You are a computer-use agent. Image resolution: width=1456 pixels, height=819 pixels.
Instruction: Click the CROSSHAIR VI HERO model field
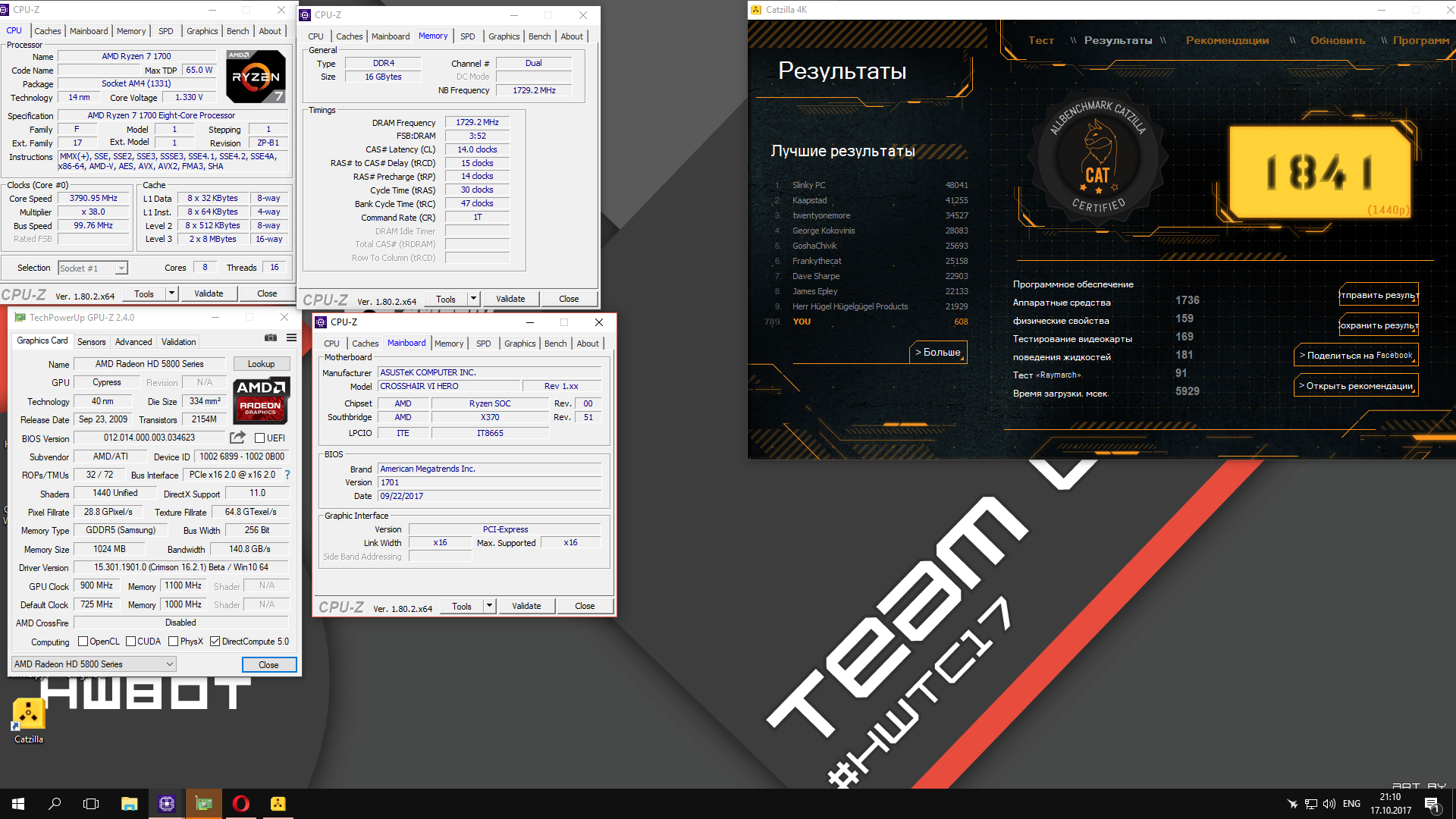click(449, 387)
